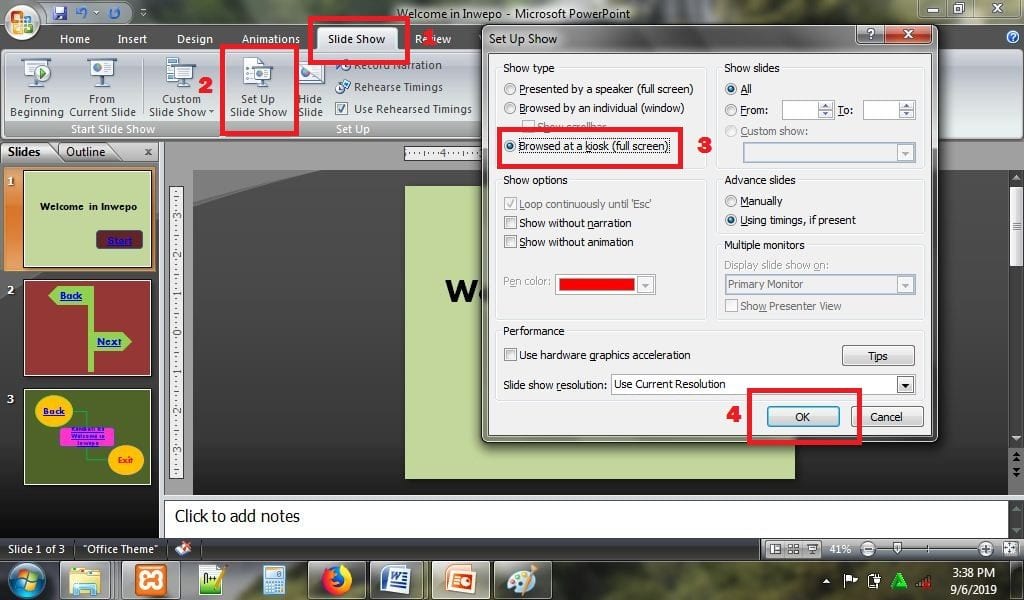Open the Animations ribbon tab
Viewport: 1024px width, 600px height.
[x=270, y=39]
